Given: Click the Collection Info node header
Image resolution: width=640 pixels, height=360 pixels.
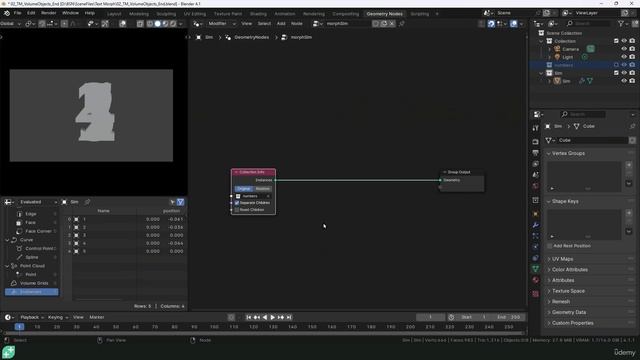Looking at the screenshot, I should pyautogui.click(x=253, y=172).
